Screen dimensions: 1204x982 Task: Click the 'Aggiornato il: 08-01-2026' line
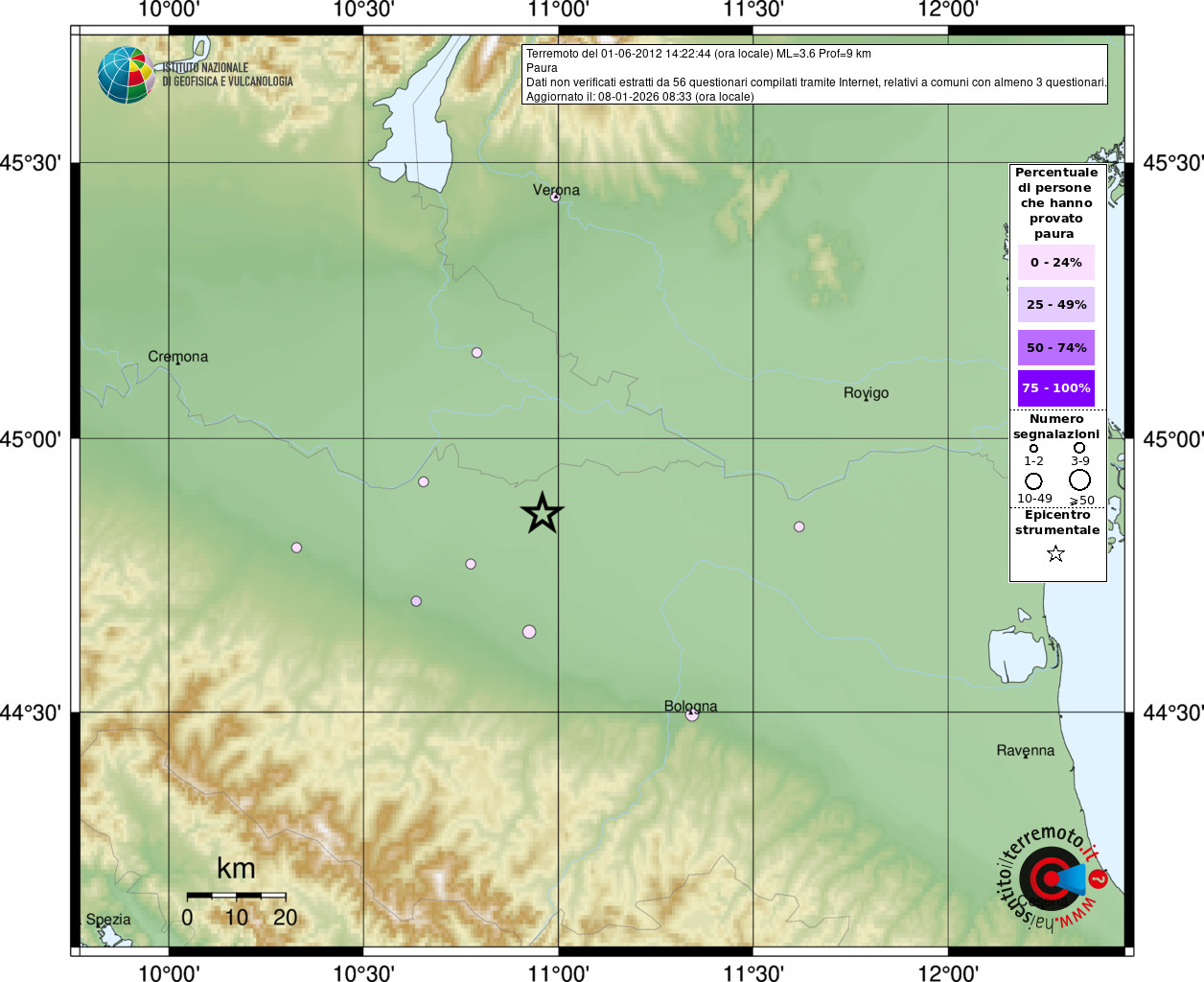(639, 97)
